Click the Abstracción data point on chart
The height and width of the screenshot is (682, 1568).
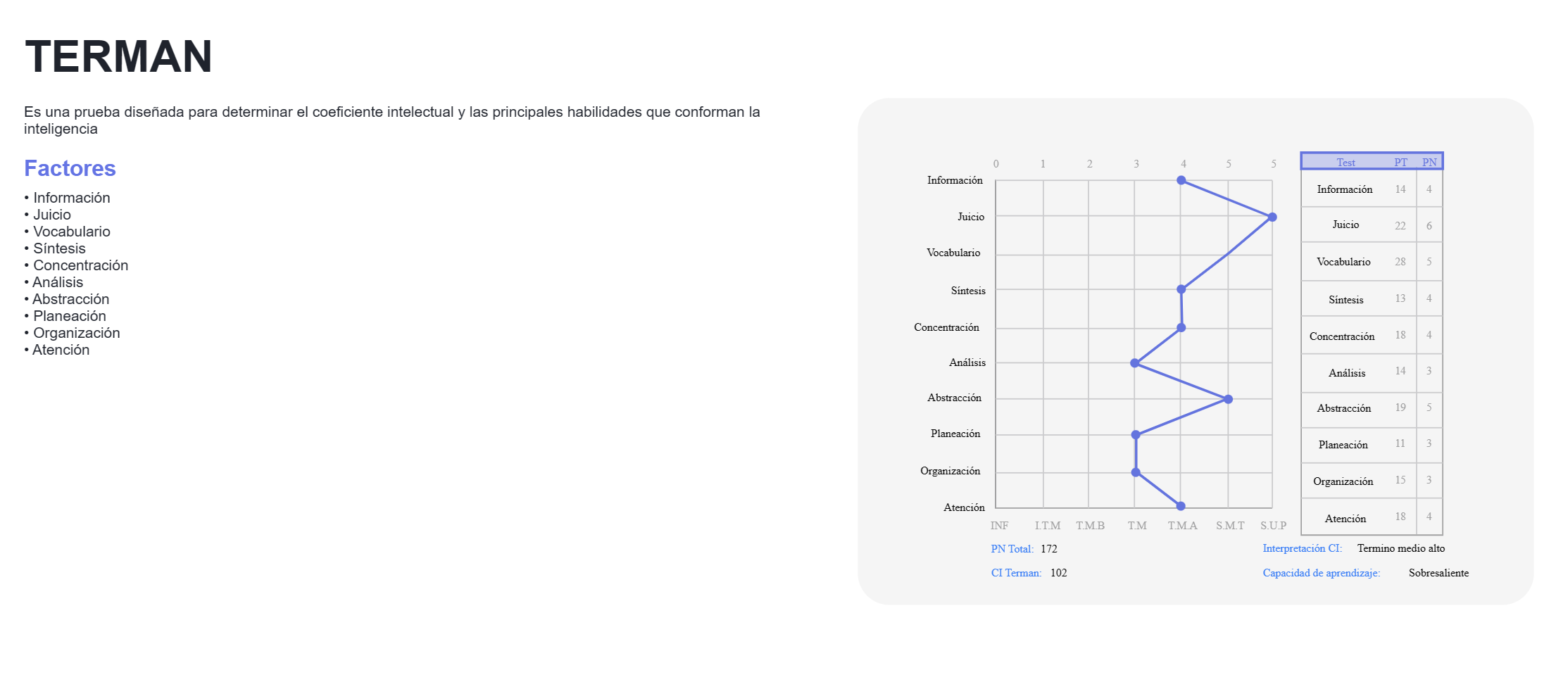coord(1228,399)
